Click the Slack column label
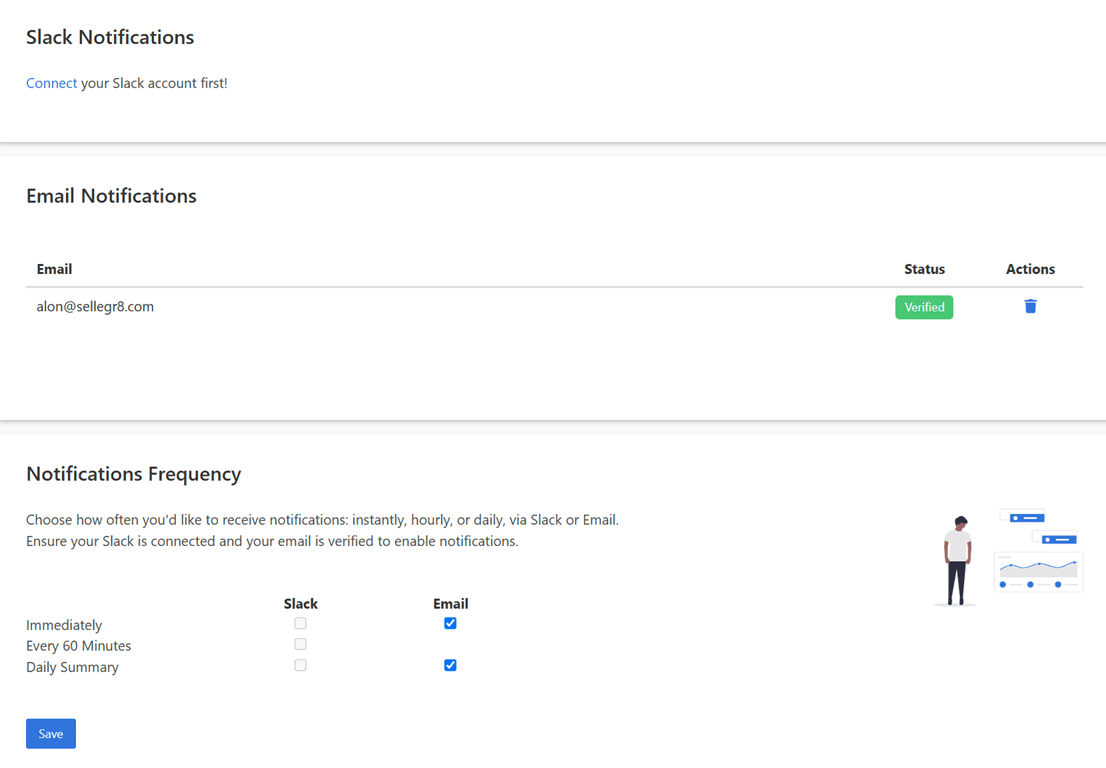The width and height of the screenshot is (1106, 768). [300, 603]
